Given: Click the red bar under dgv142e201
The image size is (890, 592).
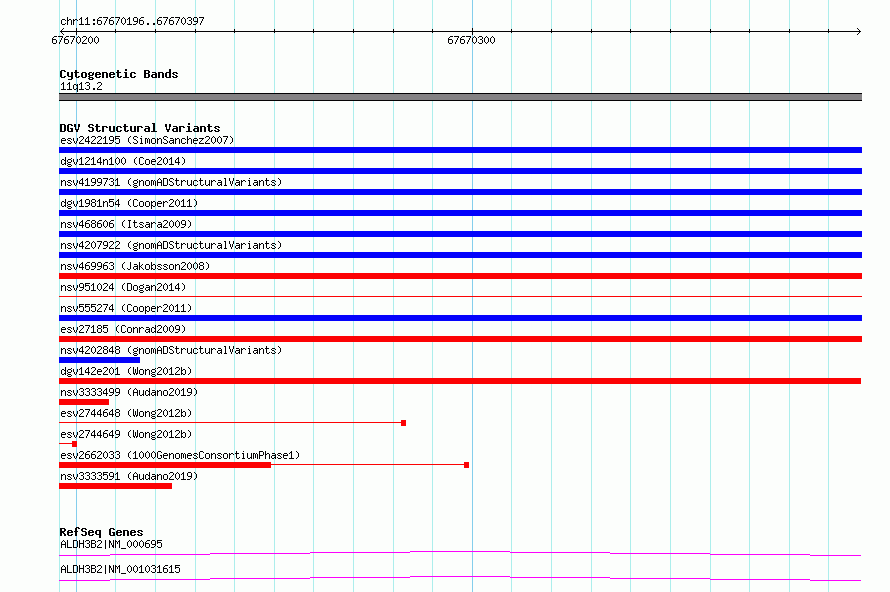Looking at the screenshot, I should [460, 381].
